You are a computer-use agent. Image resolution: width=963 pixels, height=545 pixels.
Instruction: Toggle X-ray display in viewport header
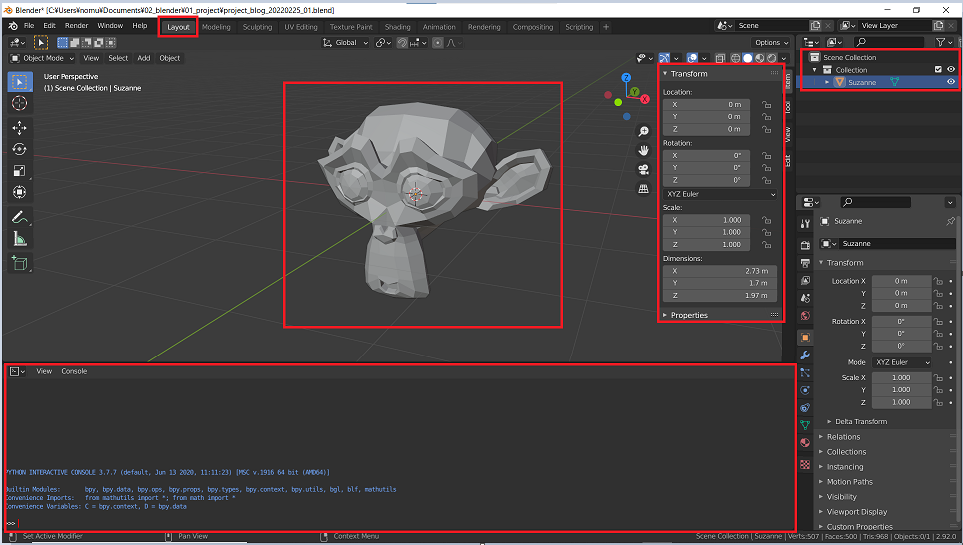[720, 58]
